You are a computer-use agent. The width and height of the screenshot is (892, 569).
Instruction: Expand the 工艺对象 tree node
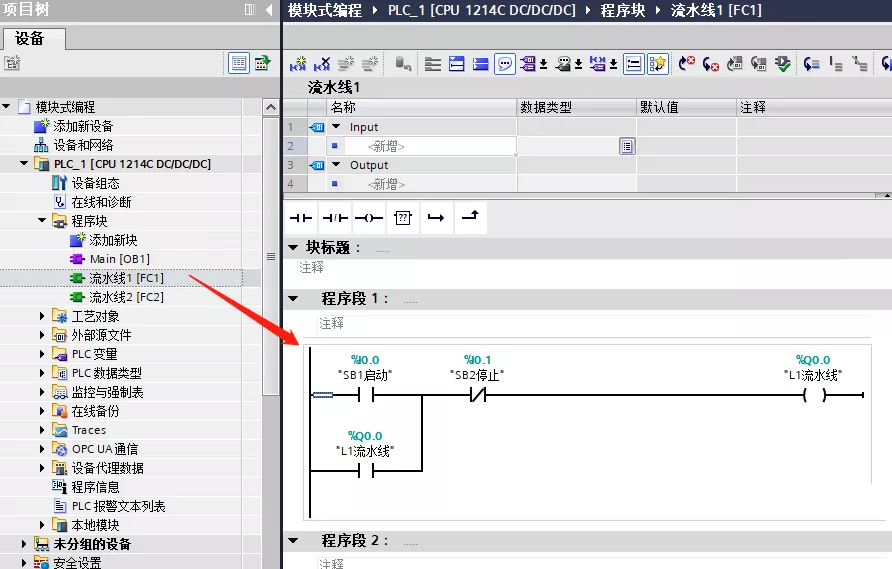click(x=42, y=316)
